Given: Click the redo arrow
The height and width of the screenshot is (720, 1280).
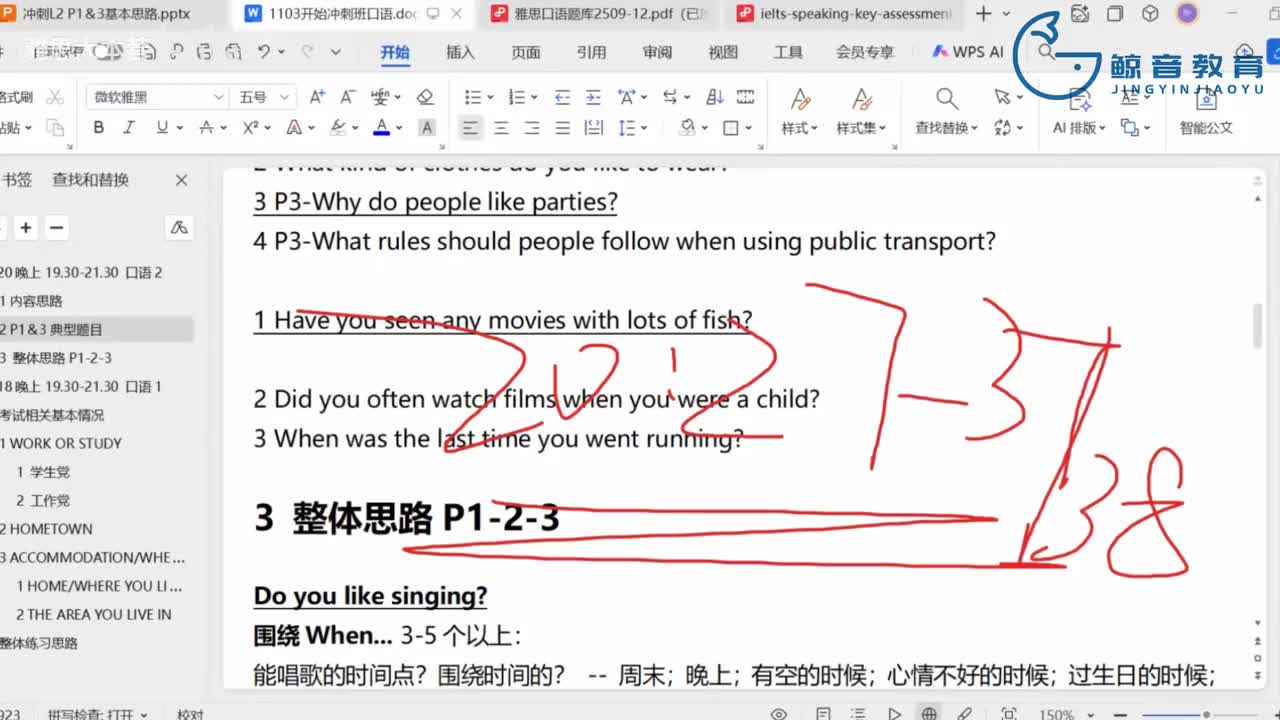Looking at the screenshot, I should 308,52.
